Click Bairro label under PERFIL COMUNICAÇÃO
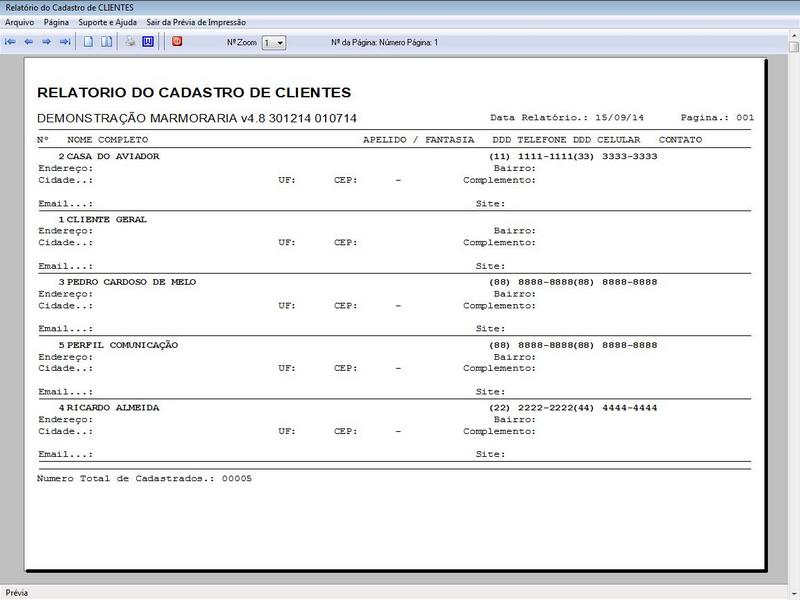 click(515, 357)
